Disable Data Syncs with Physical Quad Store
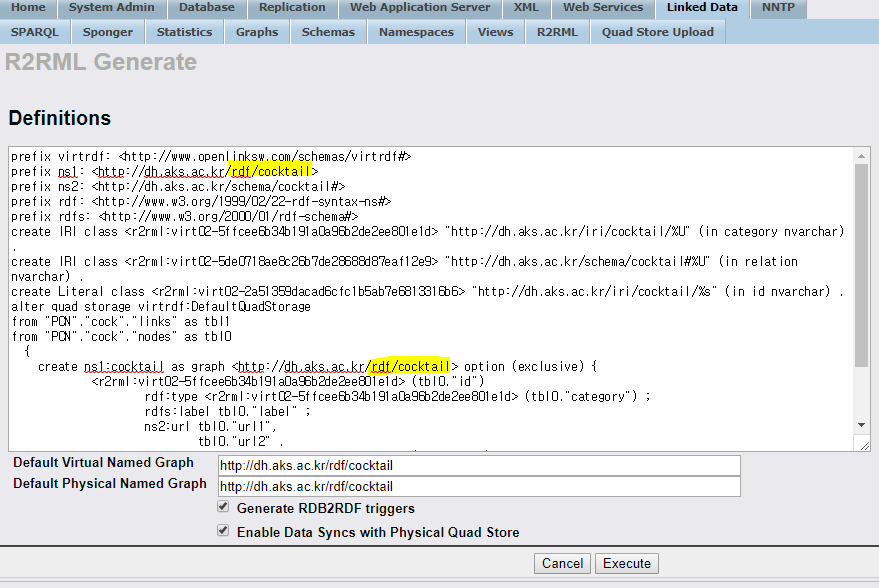This screenshot has height=588, width=879. click(x=223, y=532)
